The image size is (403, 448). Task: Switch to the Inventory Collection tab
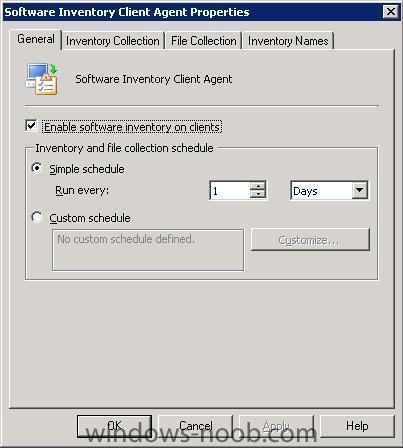(x=113, y=41)
